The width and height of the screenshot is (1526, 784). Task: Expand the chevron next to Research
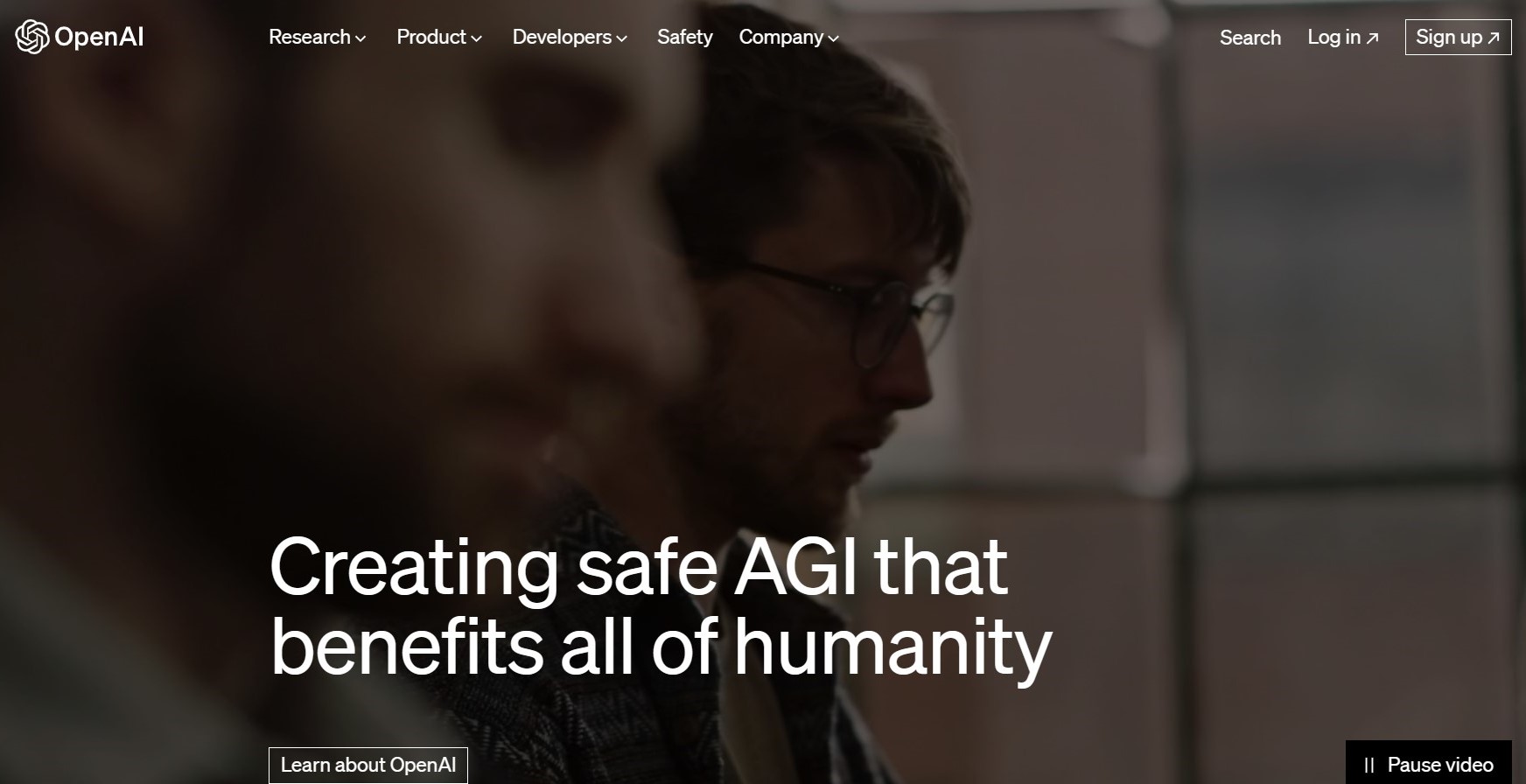(360, 38)
